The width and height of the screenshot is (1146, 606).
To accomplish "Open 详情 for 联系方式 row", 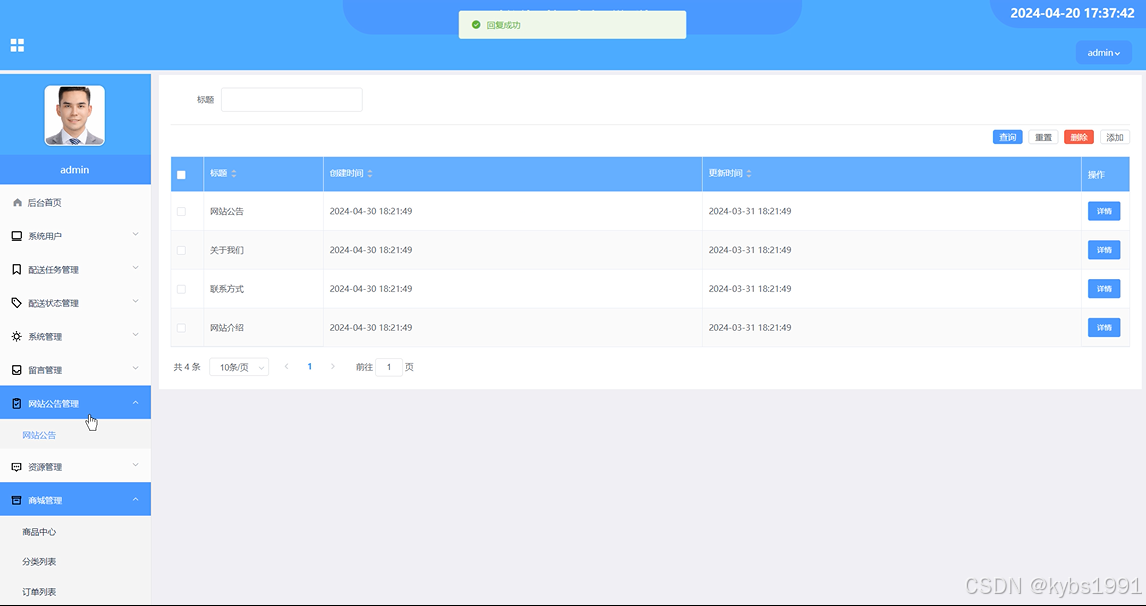I will pyautogui.click(x=1104, y=289).
